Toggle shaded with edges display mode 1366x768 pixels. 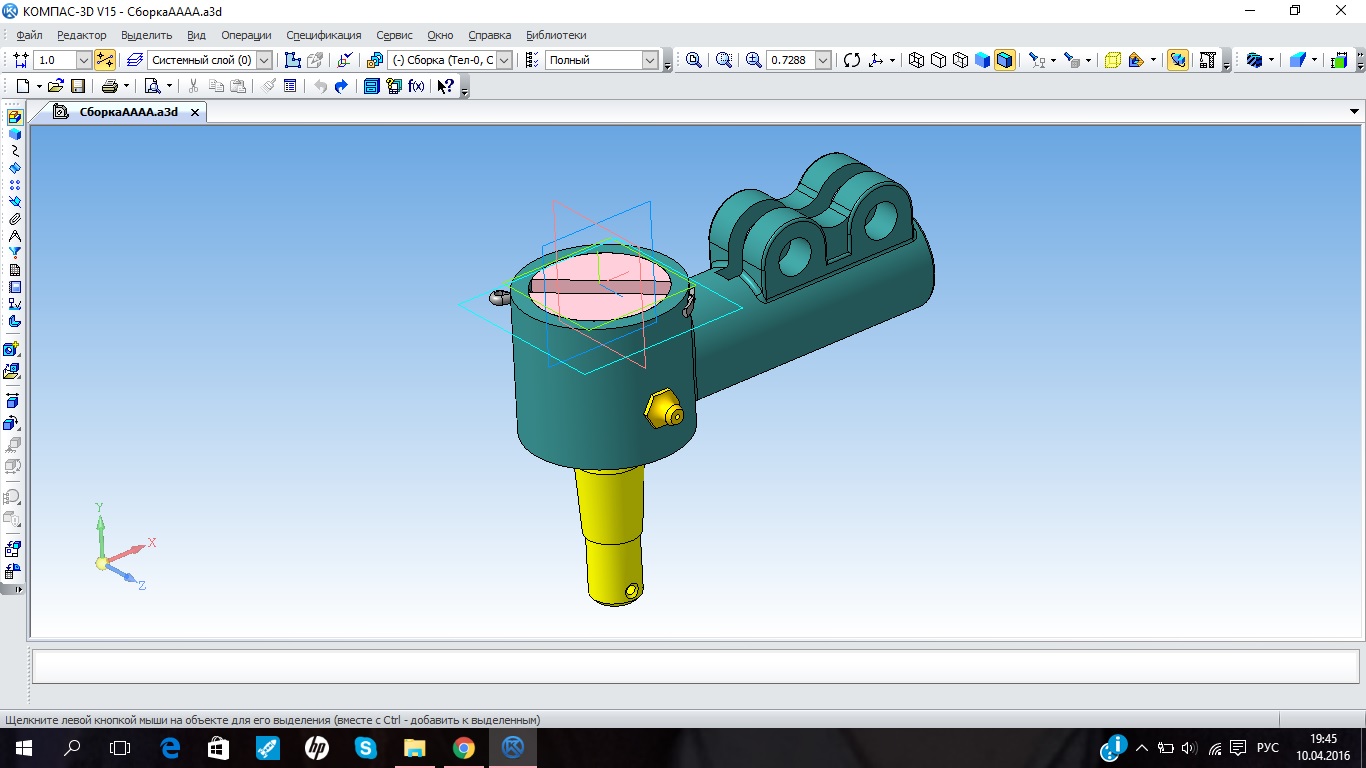click(x=1004, y=60)
